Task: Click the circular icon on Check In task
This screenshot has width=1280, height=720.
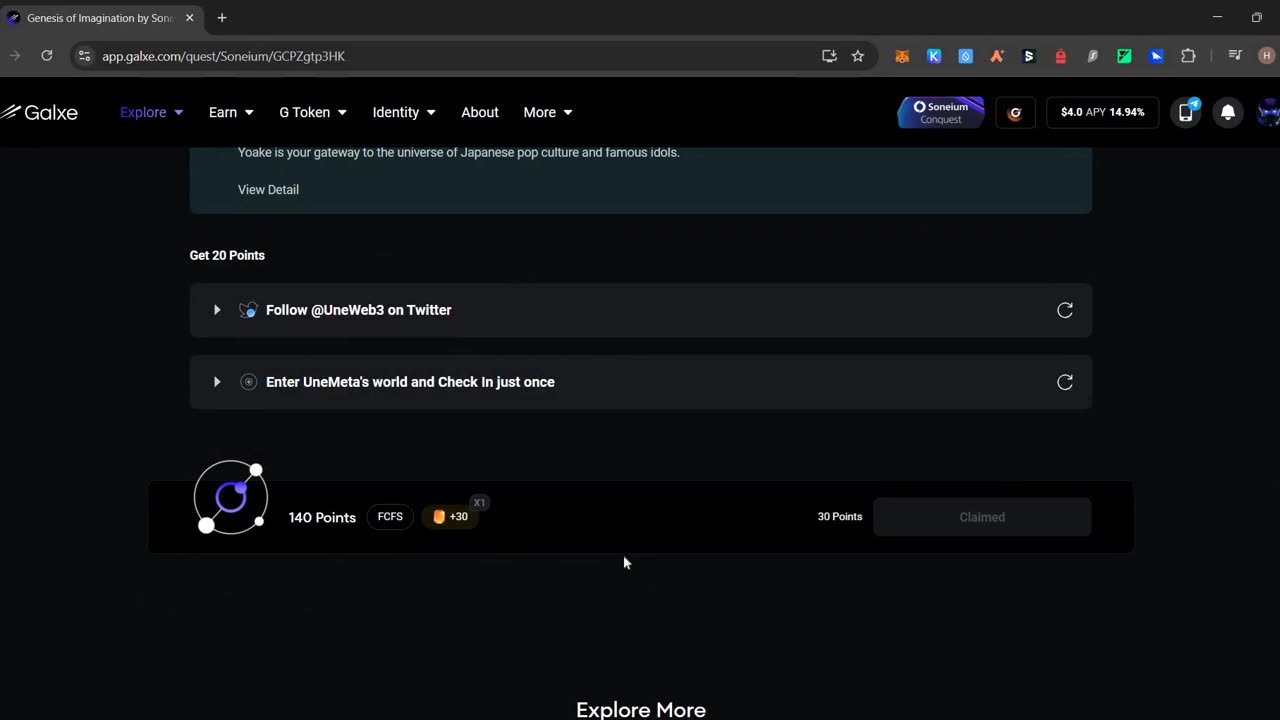Action: (x=248, y=382)
